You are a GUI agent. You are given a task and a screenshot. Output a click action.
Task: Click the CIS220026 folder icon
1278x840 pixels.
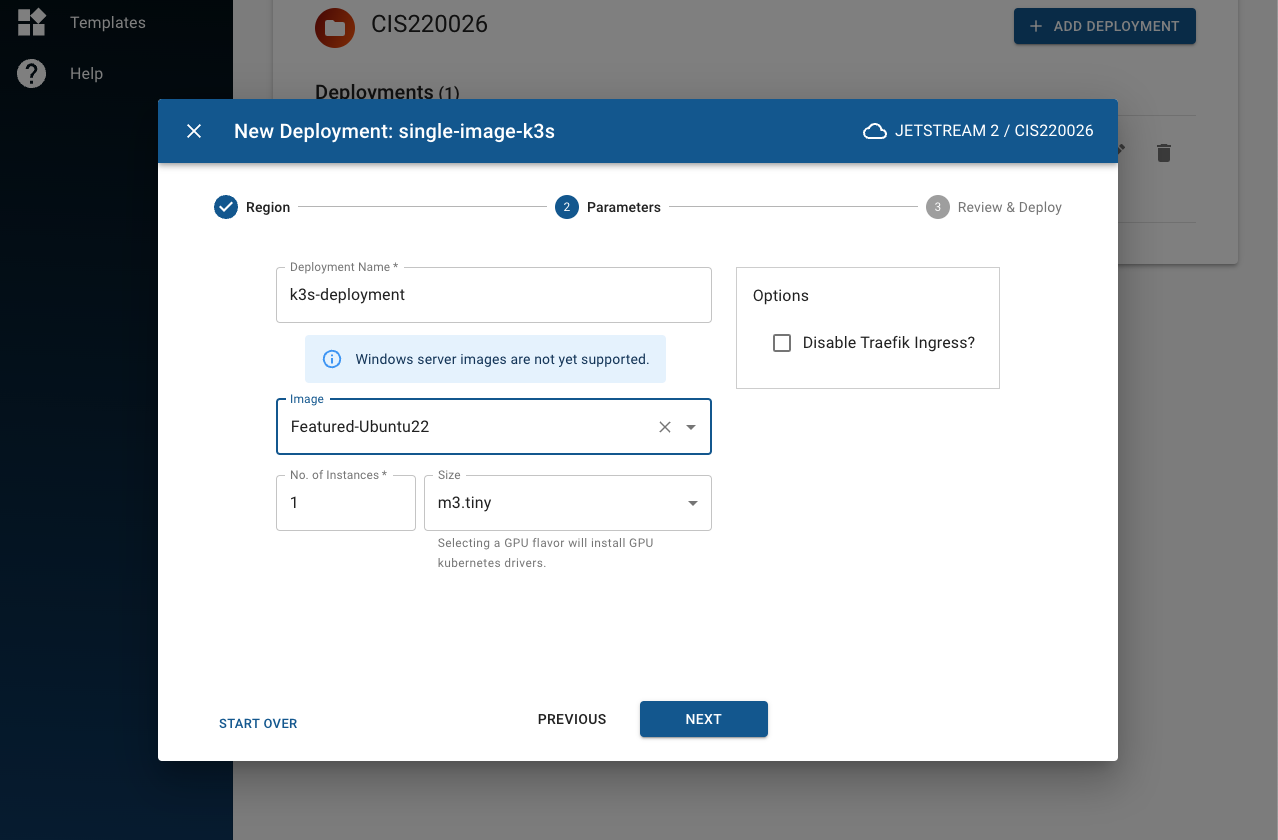tap(335, 28)
